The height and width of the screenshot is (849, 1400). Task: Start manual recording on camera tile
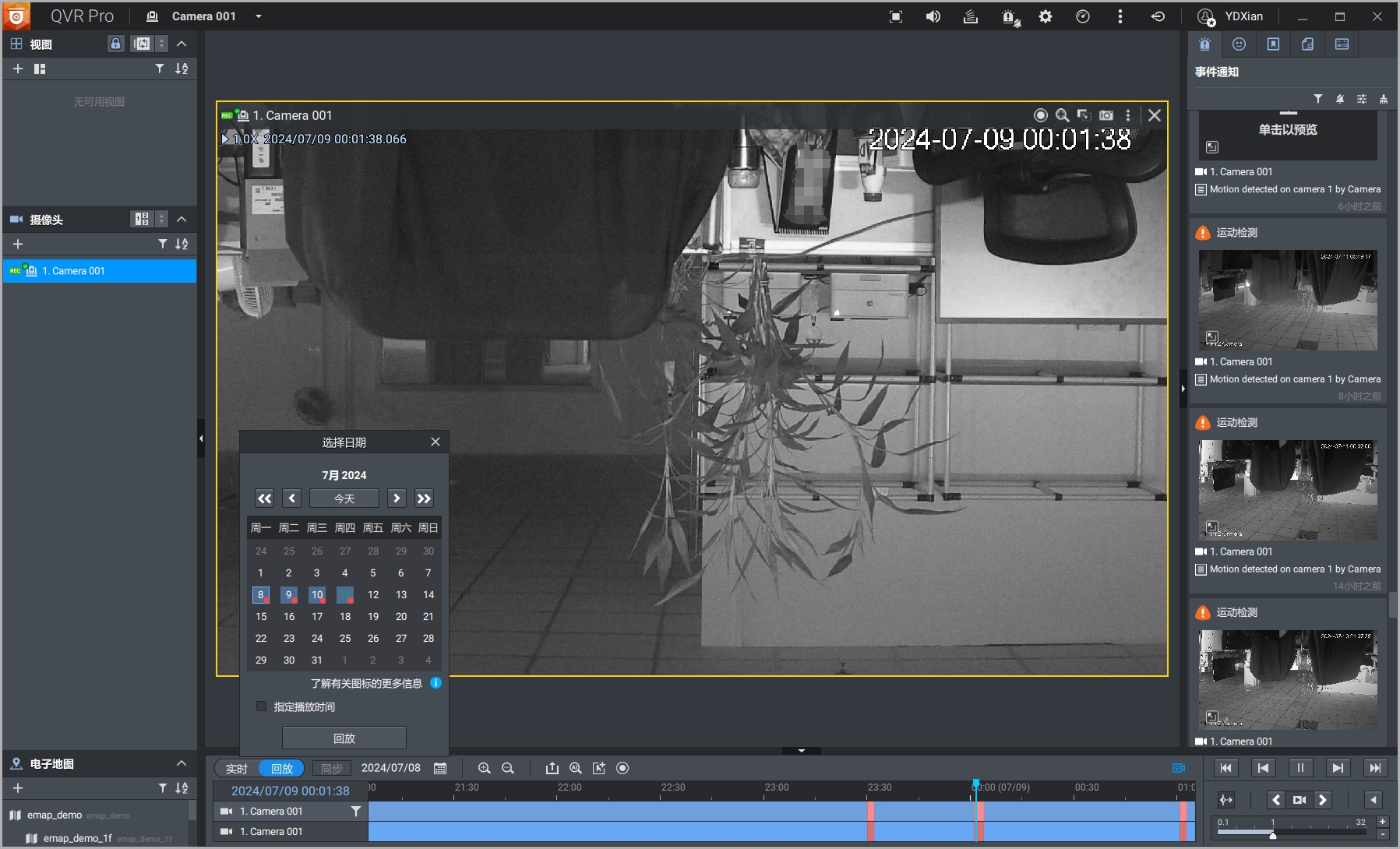[x=1040, y=115]
